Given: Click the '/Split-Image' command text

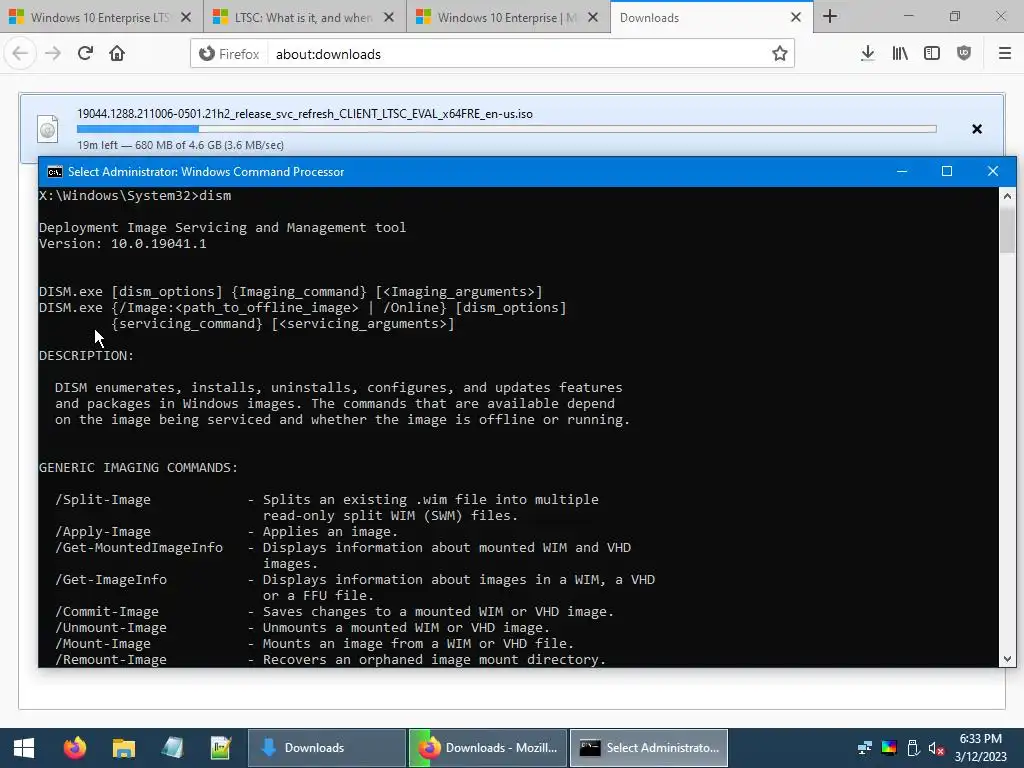Looking at the screenshot, I should [x=103, y=500].
